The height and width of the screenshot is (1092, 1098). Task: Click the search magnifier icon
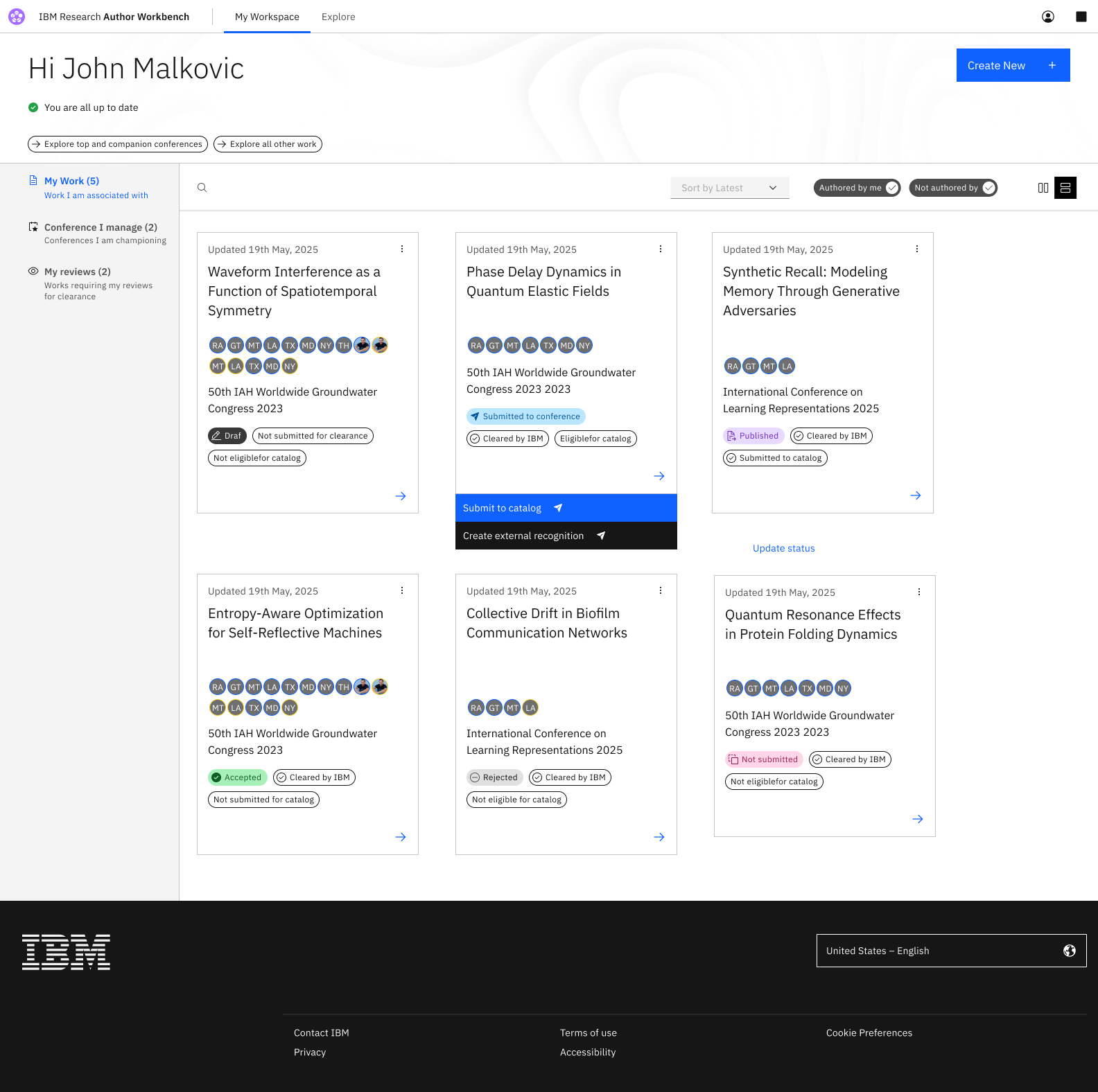click(202, 188)
